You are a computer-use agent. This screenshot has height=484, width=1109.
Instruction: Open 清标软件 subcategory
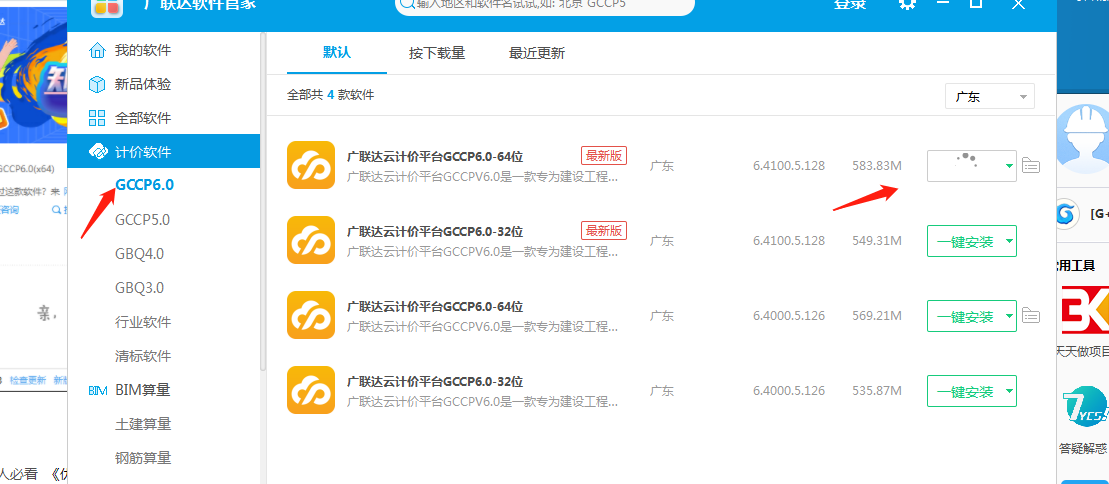(x=143, y=356)
